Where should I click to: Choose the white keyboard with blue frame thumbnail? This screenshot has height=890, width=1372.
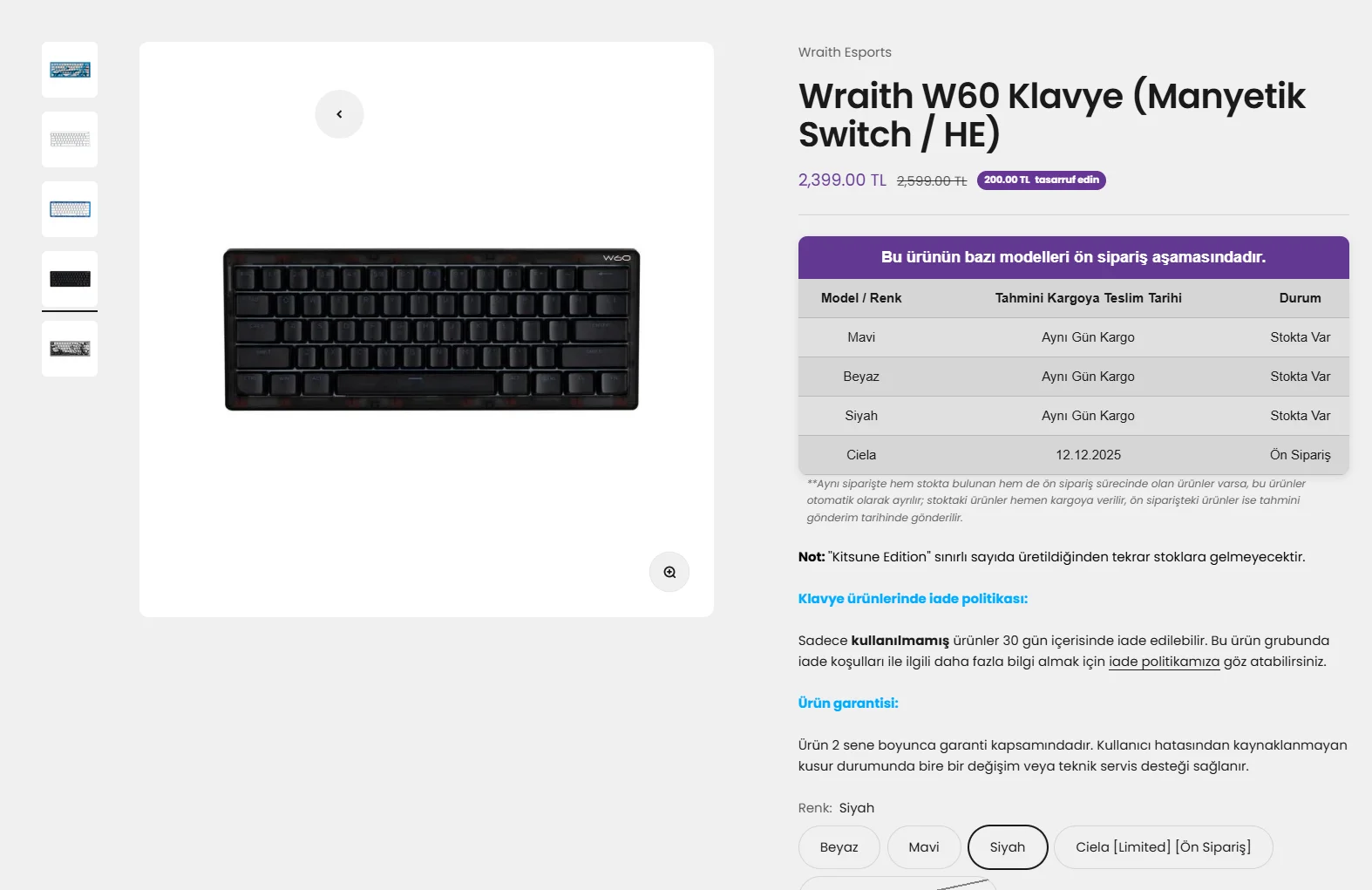tap(70, 209)
